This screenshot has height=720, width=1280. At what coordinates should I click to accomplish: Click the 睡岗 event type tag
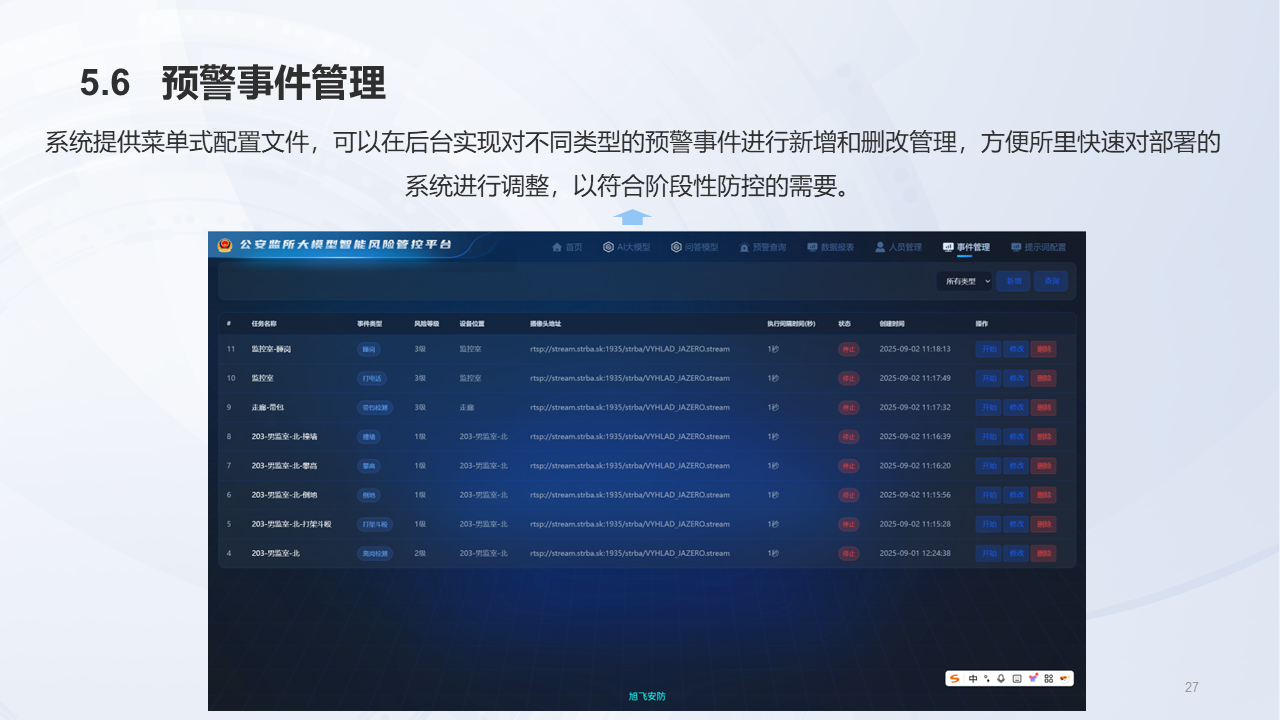coord(369,349)
